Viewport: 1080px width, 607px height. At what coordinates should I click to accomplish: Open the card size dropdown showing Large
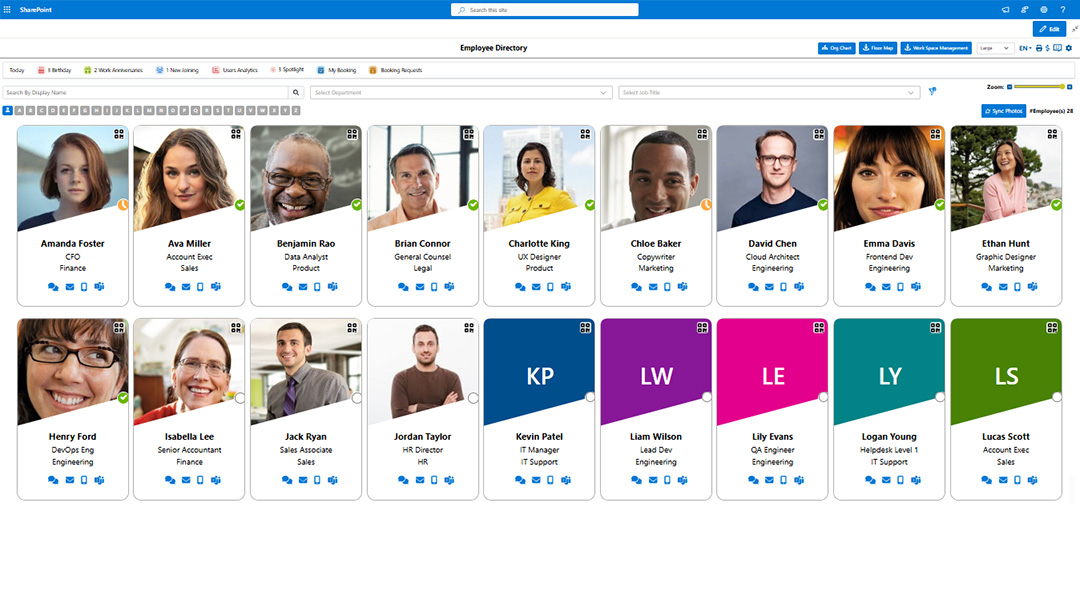click(x=996, y=48)
